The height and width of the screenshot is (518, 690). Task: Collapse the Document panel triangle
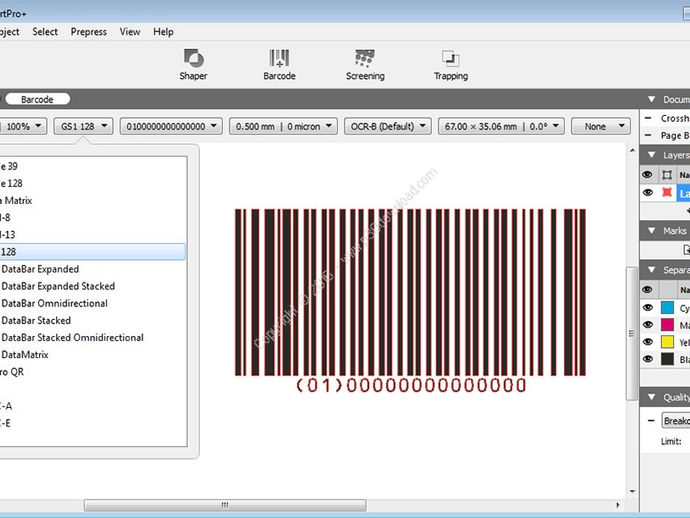[652, 99]
